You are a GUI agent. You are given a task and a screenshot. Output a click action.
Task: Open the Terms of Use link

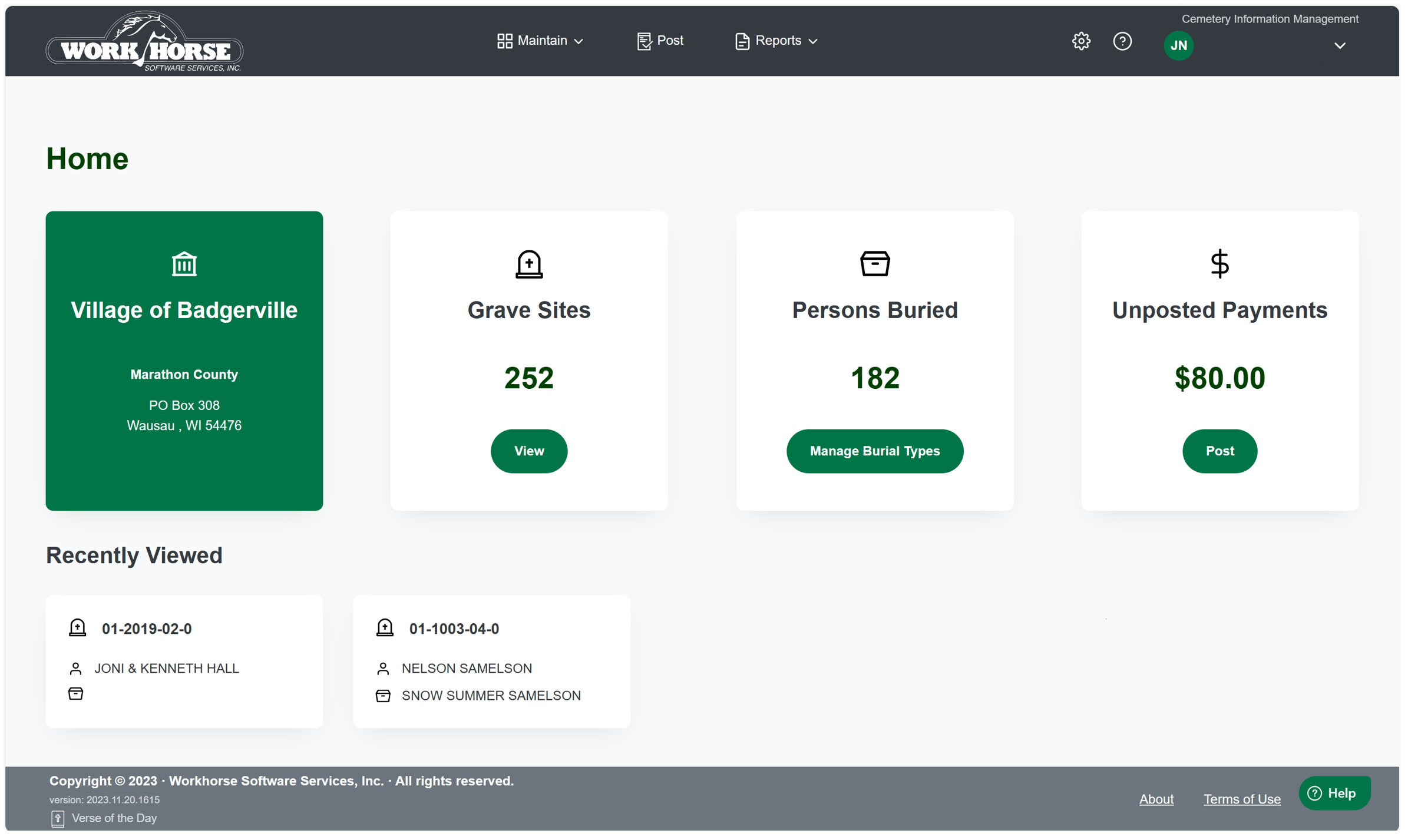(1241, 799)
